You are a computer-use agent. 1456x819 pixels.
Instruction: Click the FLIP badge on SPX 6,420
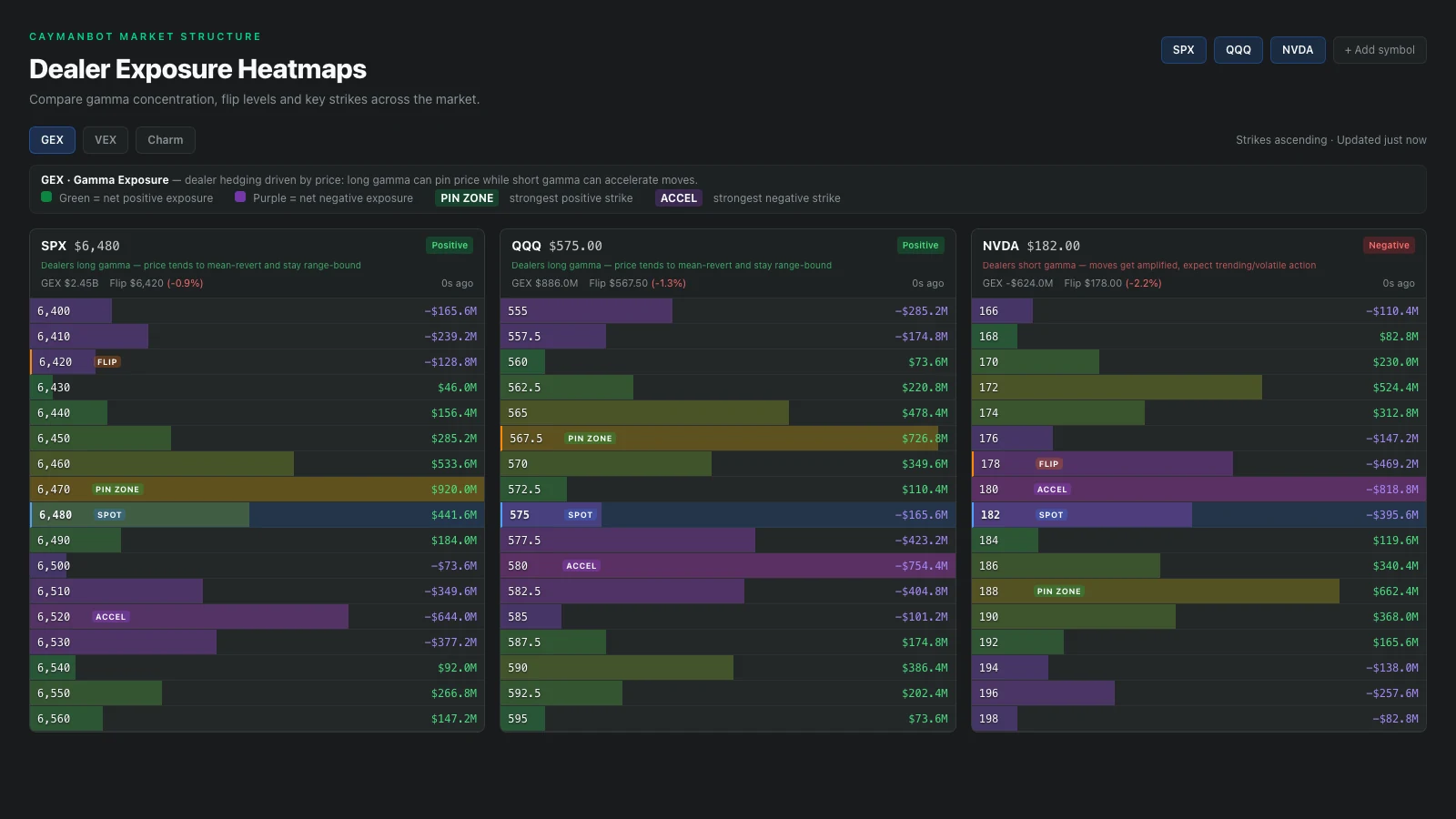[107, 362]
